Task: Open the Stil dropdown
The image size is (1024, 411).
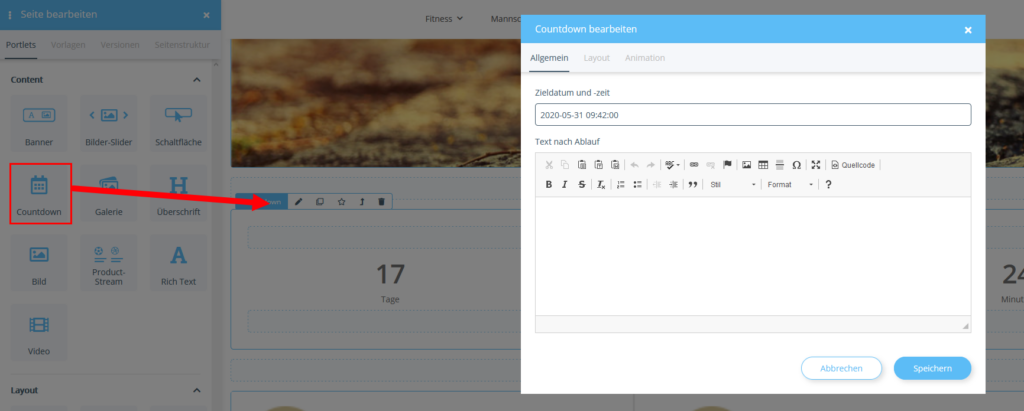Action: click(732, 185)
